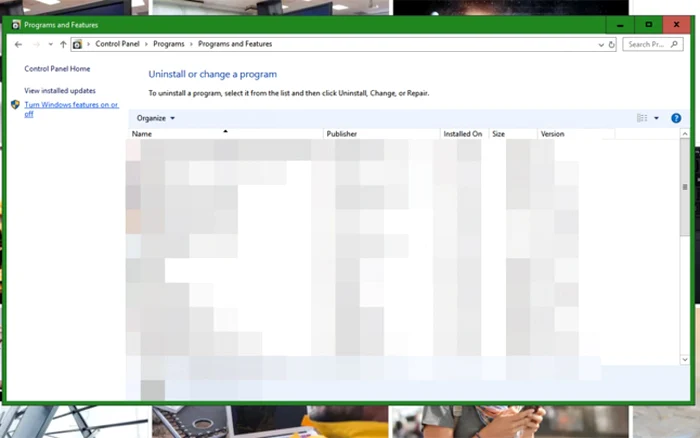
Task: Select Control Panel in the breadcrumb
Action: point(117,44)
